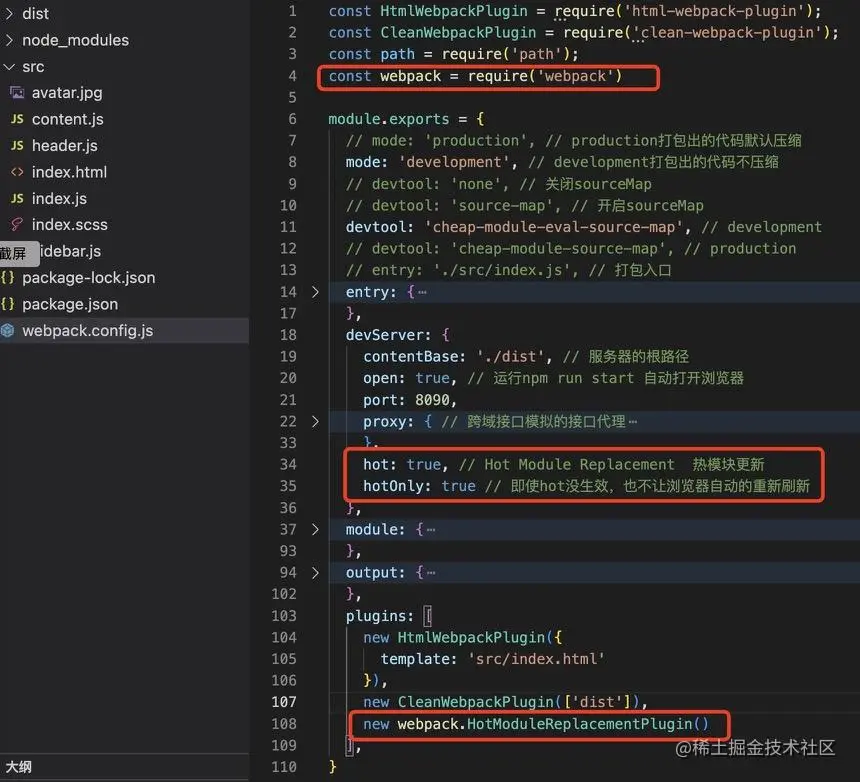The width and height of the screenshot is (860, 782).
Task: Click the path variable on line 3
Action: pos(398,54)
